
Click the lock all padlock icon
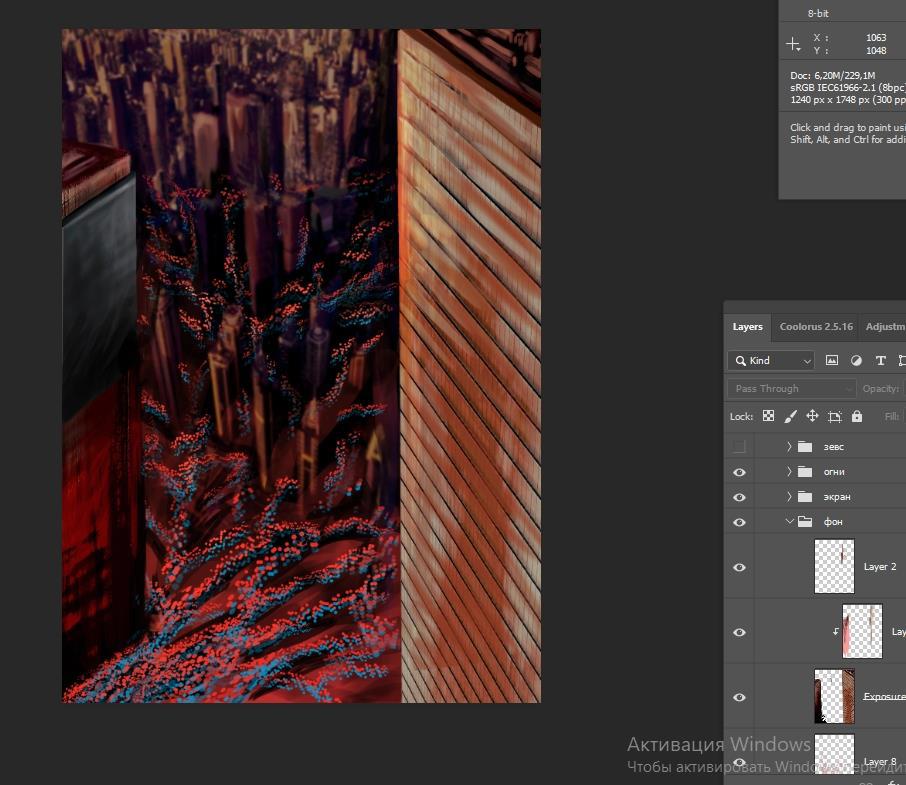click(856, 416)
